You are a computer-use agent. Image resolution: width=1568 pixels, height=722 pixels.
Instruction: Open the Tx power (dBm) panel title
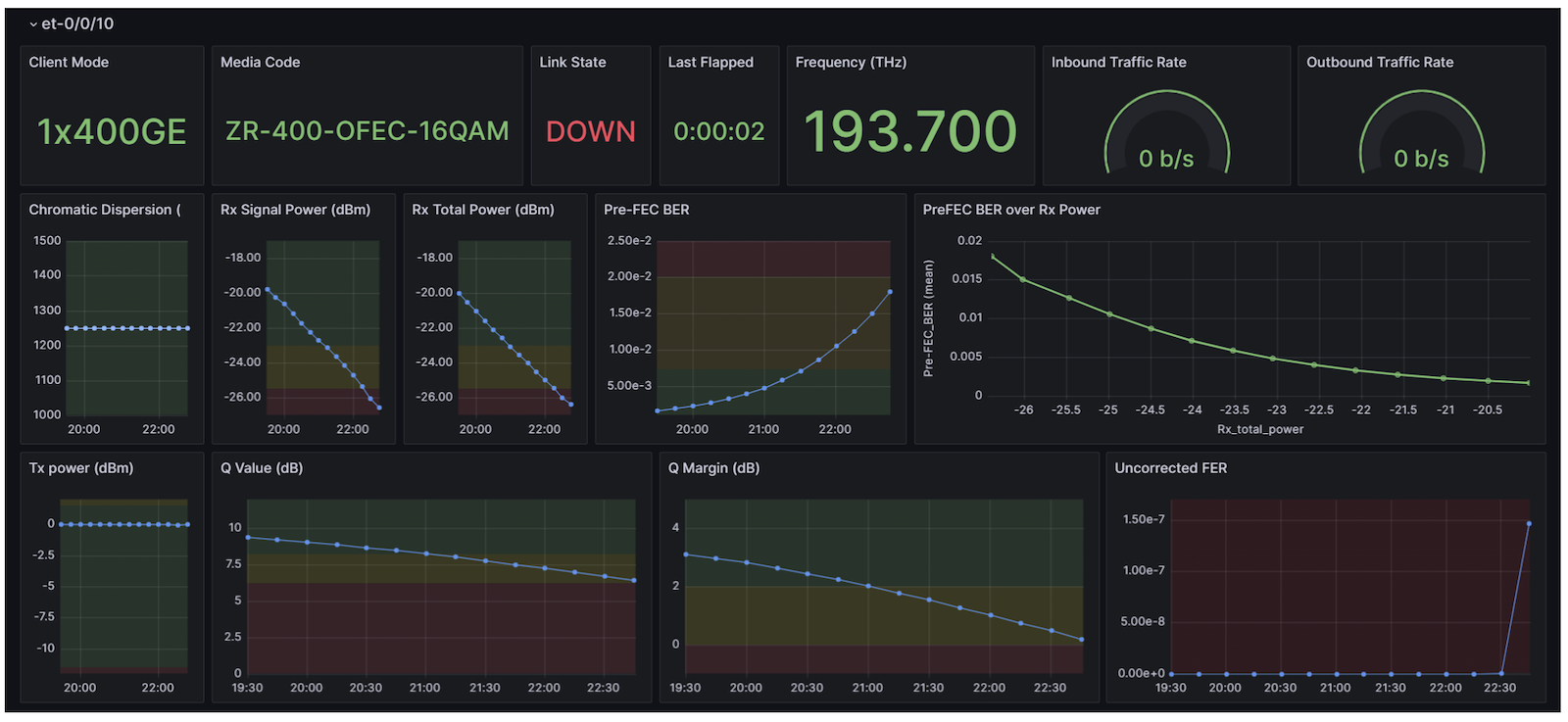tap(81, 468)
